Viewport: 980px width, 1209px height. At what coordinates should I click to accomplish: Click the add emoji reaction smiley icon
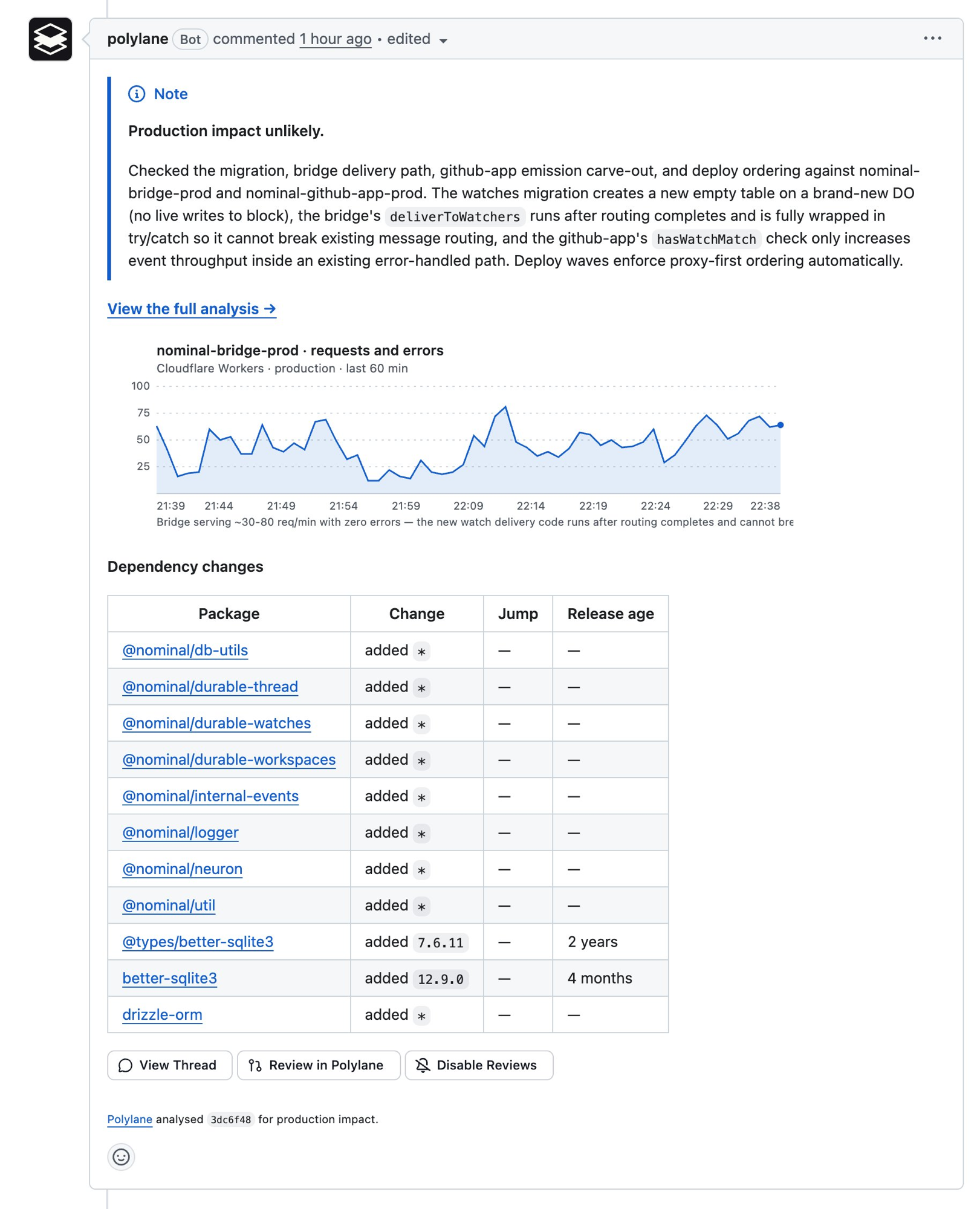tap(121, 1157)
